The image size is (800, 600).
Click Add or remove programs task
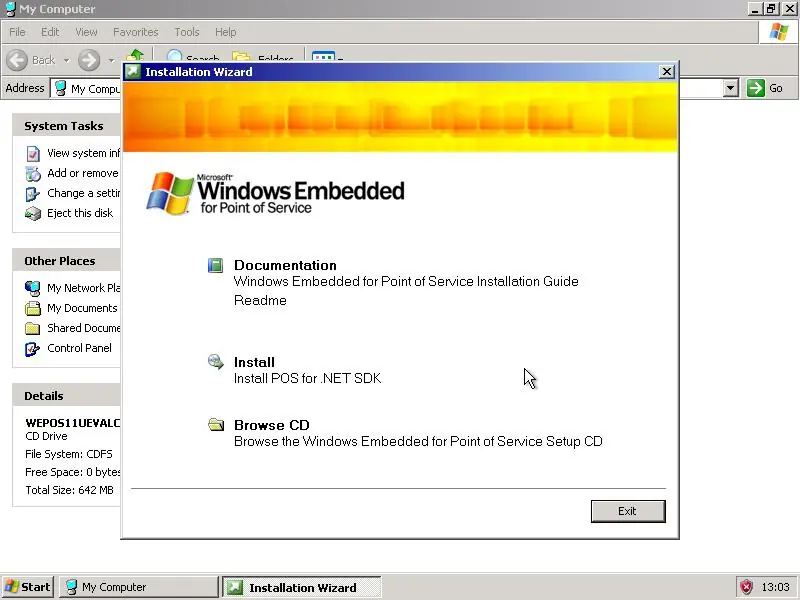pos(83,173)
